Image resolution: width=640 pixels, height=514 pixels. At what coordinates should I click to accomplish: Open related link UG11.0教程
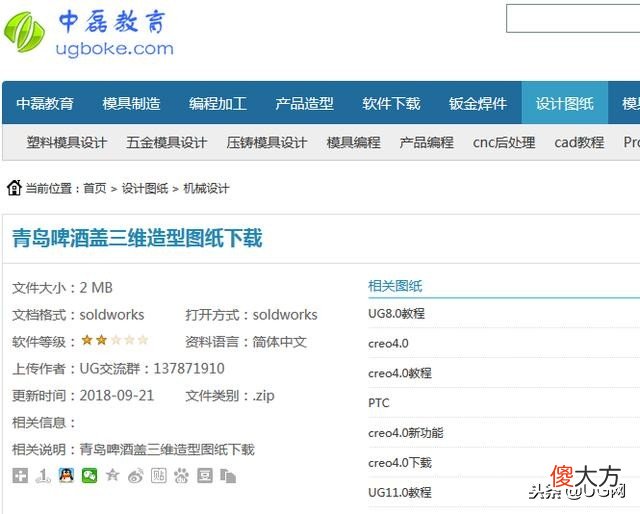[400, 492]
